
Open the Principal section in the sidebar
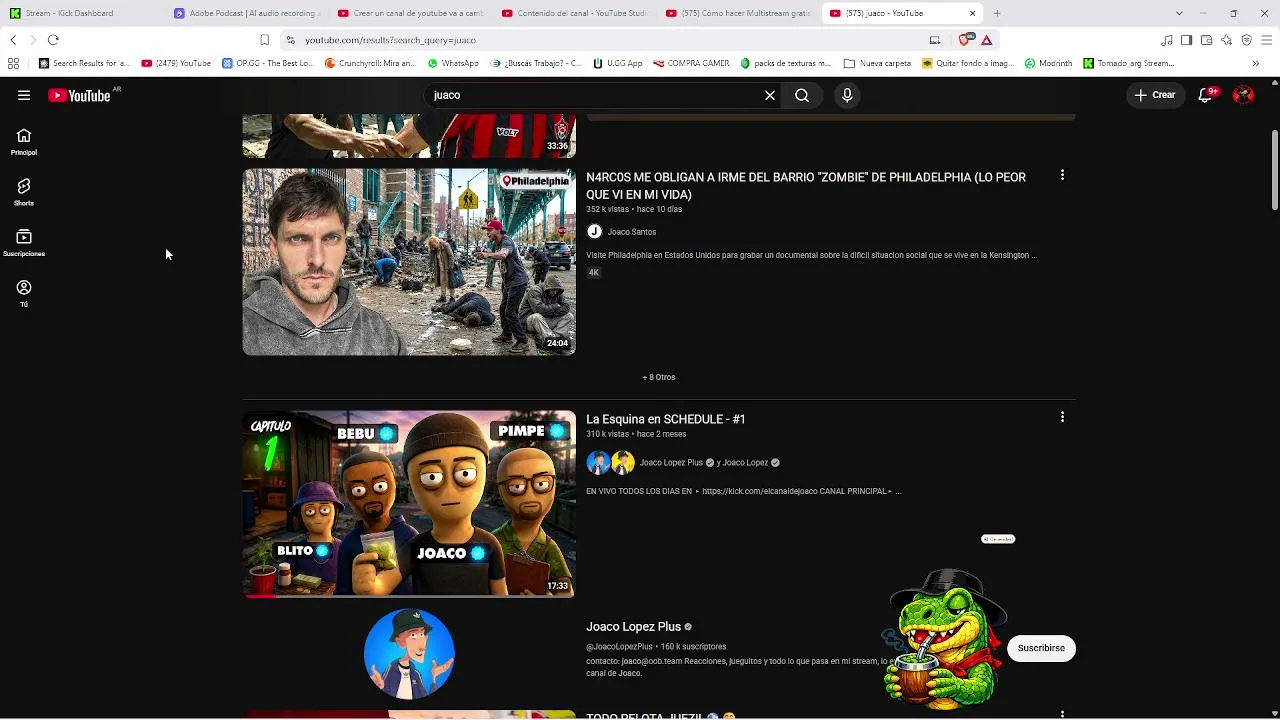coord(24,142)
